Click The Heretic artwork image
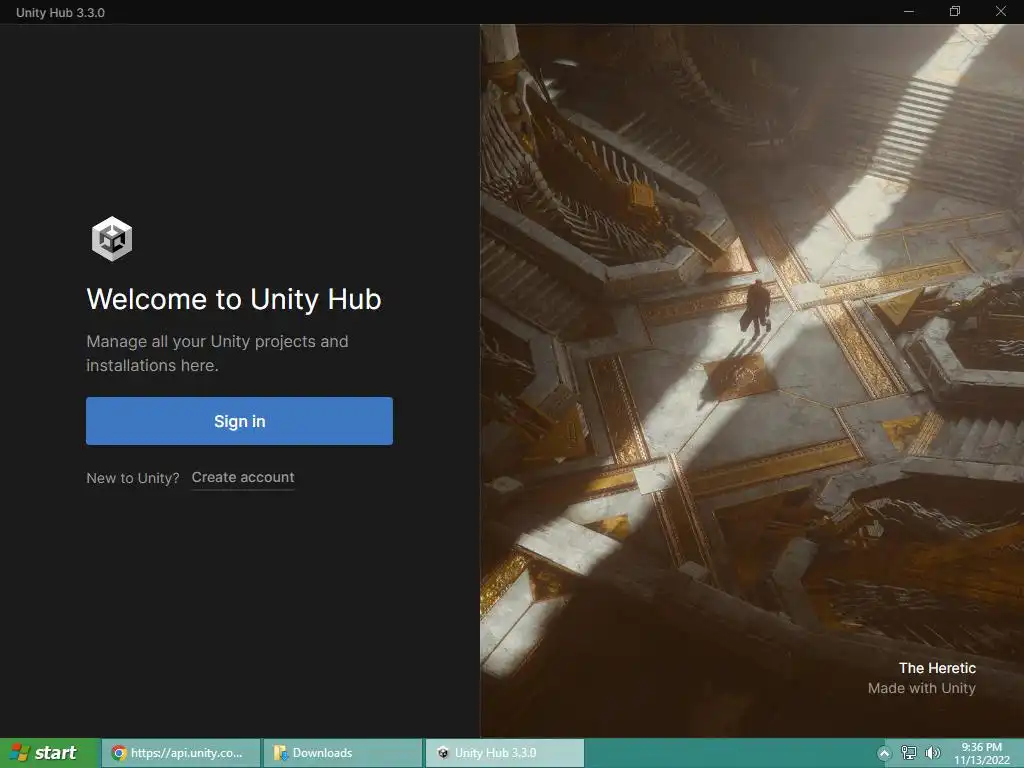1024x768 pixels. (752, 381)
